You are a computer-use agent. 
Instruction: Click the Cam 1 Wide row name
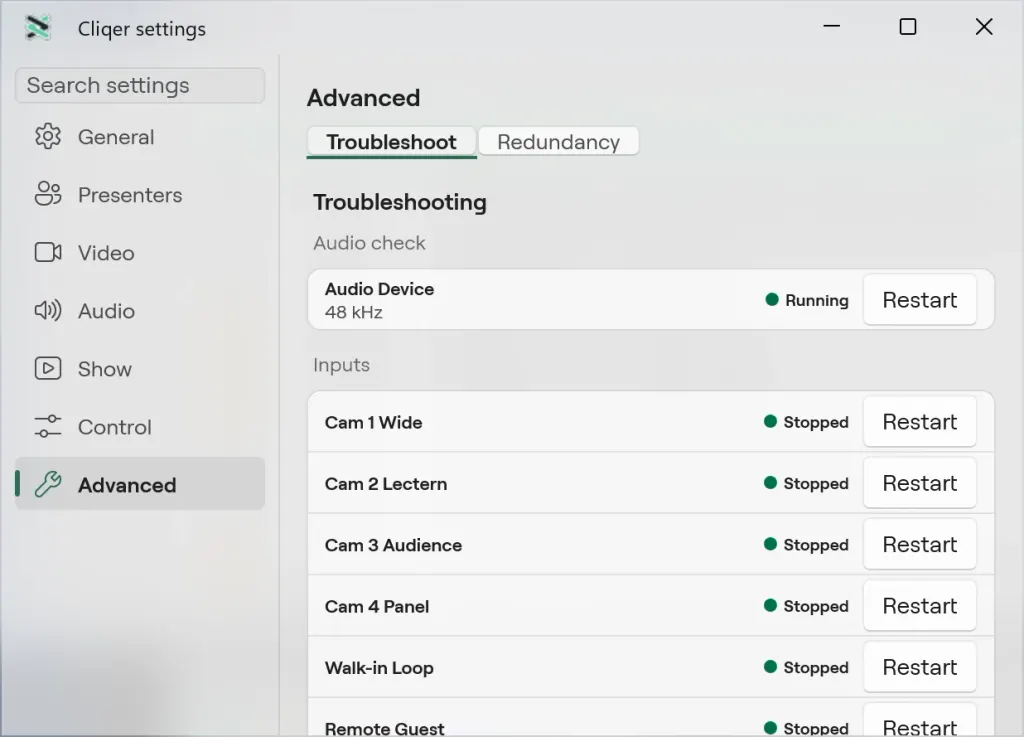click(374, 422)
